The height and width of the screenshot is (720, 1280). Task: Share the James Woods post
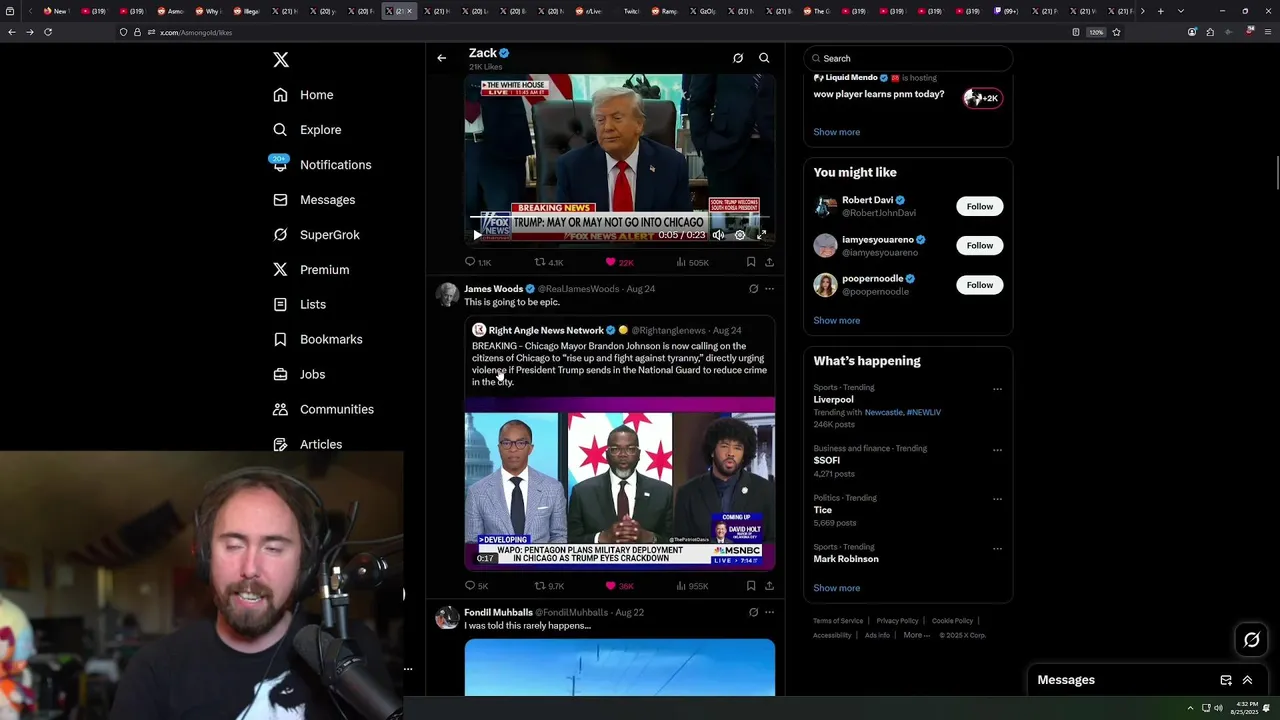769,586
